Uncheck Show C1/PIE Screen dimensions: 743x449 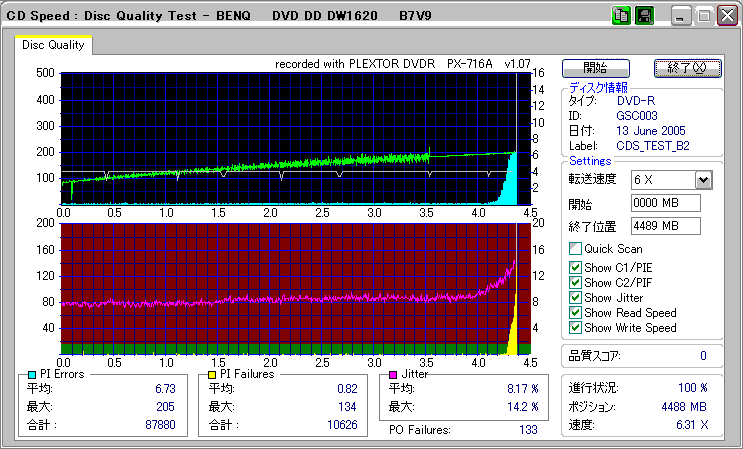575,268
